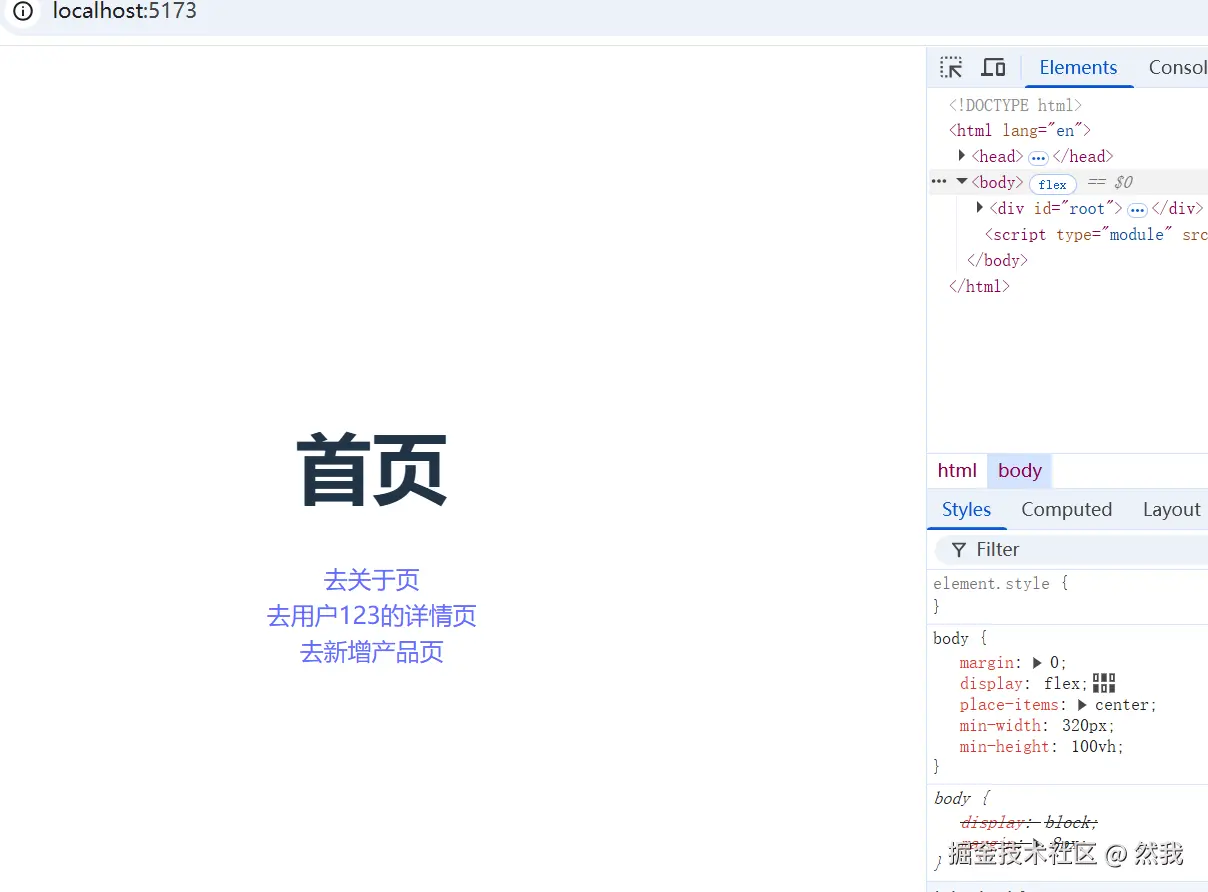1208x892 pixels.
Task: Select the closing </html> tag line
Action: pos(979,286)
